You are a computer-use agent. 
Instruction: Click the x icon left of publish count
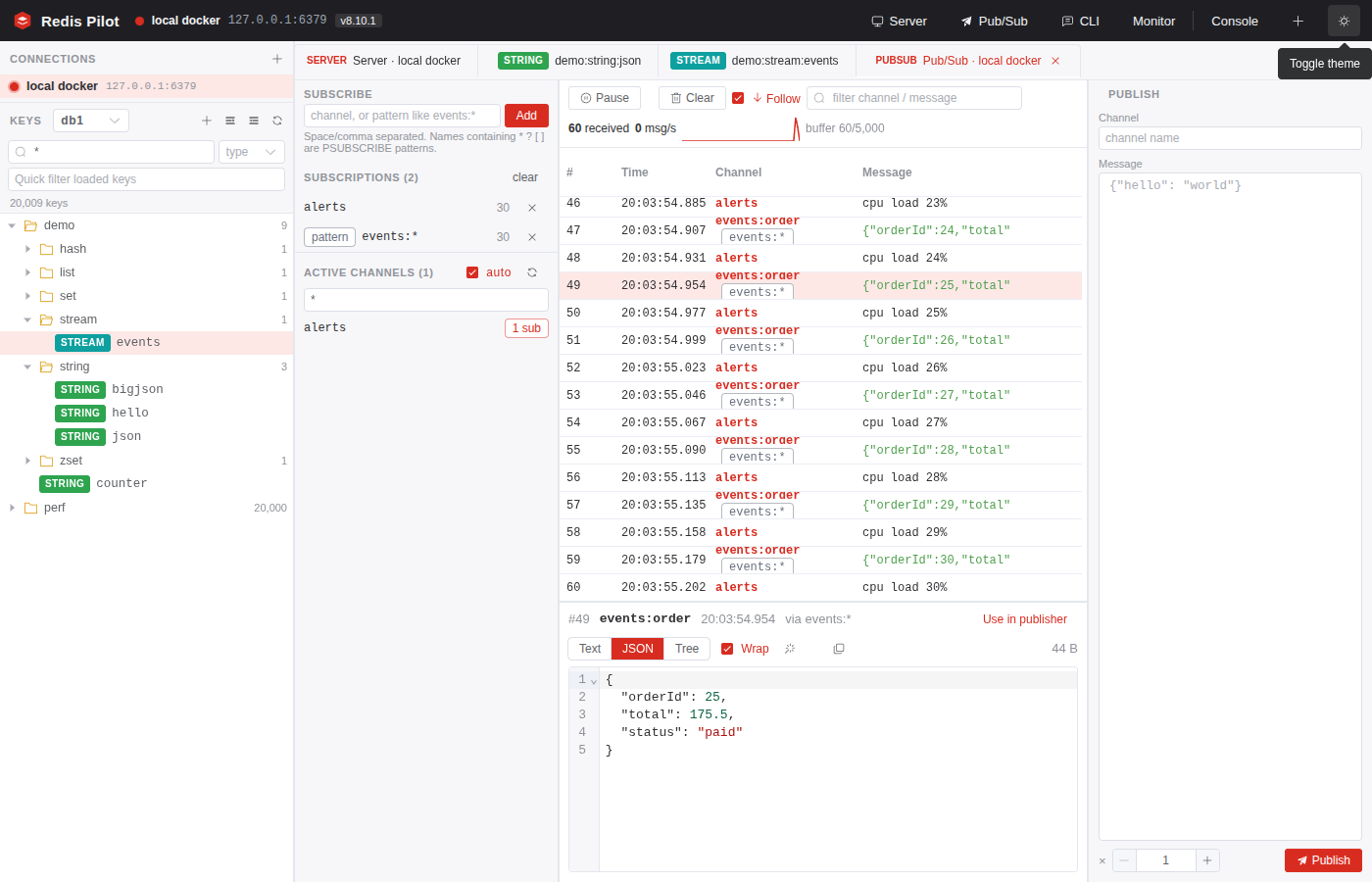pos(1102,861)
